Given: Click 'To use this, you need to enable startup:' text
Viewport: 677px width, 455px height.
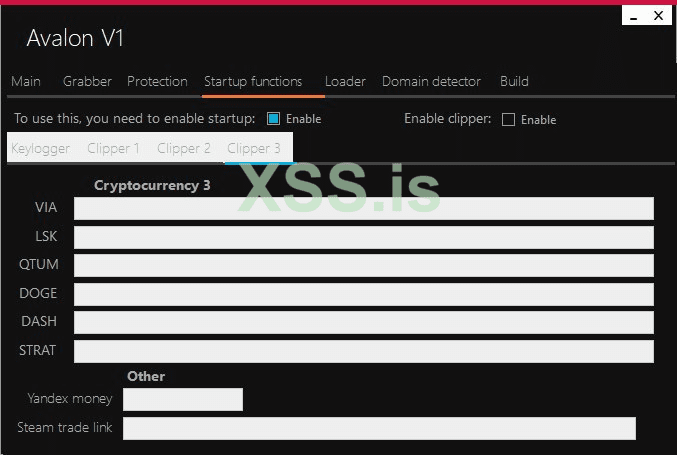Looking at the screenshot, I should tap(134, 118).
